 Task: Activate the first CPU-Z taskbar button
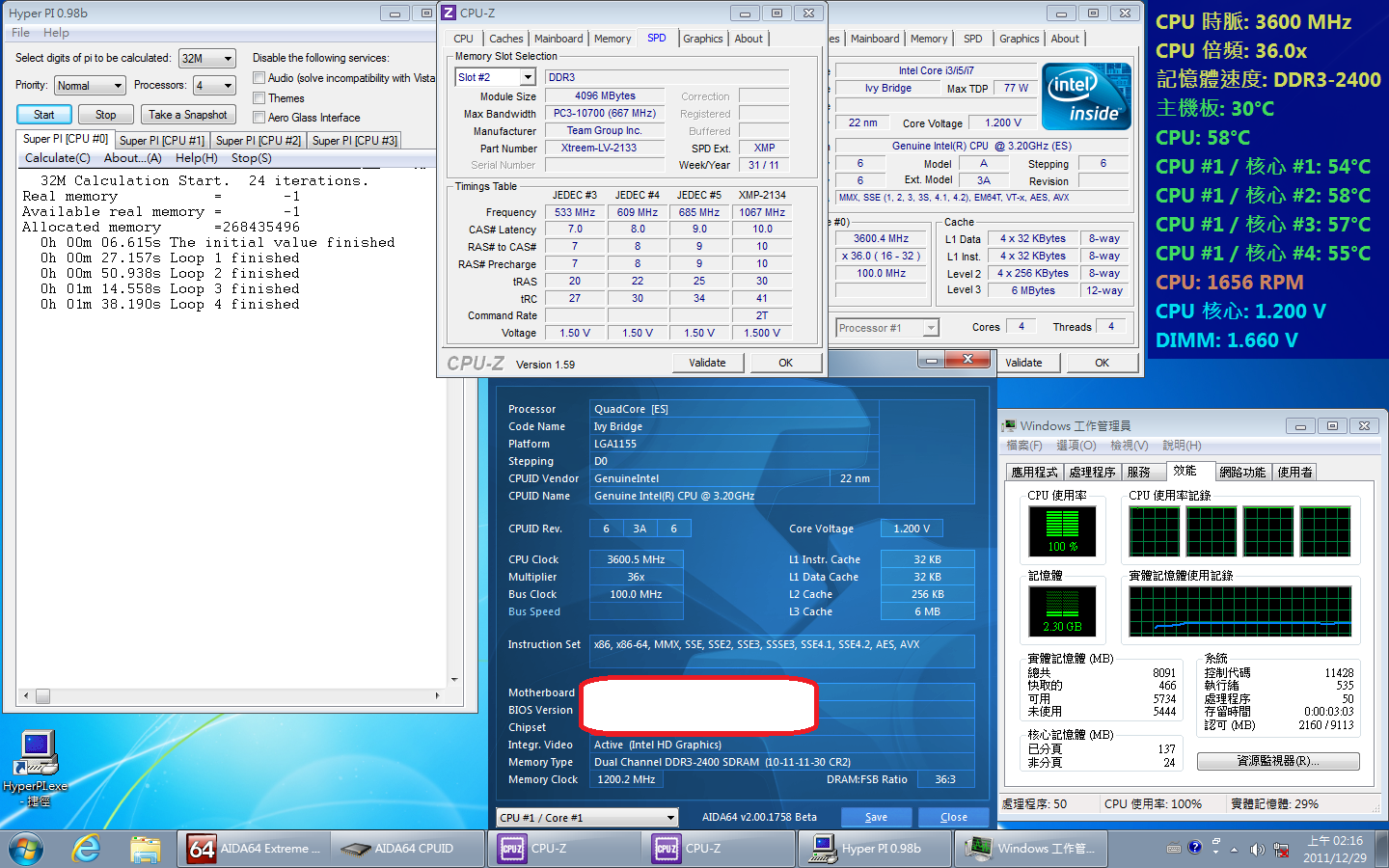coord(564,849)
